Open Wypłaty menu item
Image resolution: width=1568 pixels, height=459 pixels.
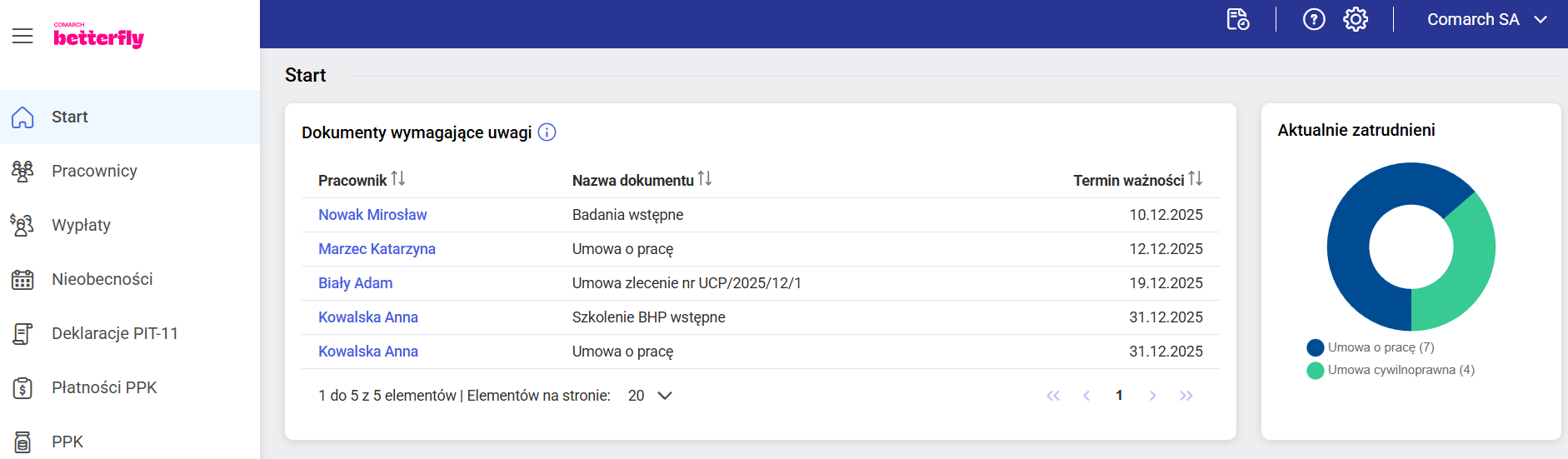point(81,225)
